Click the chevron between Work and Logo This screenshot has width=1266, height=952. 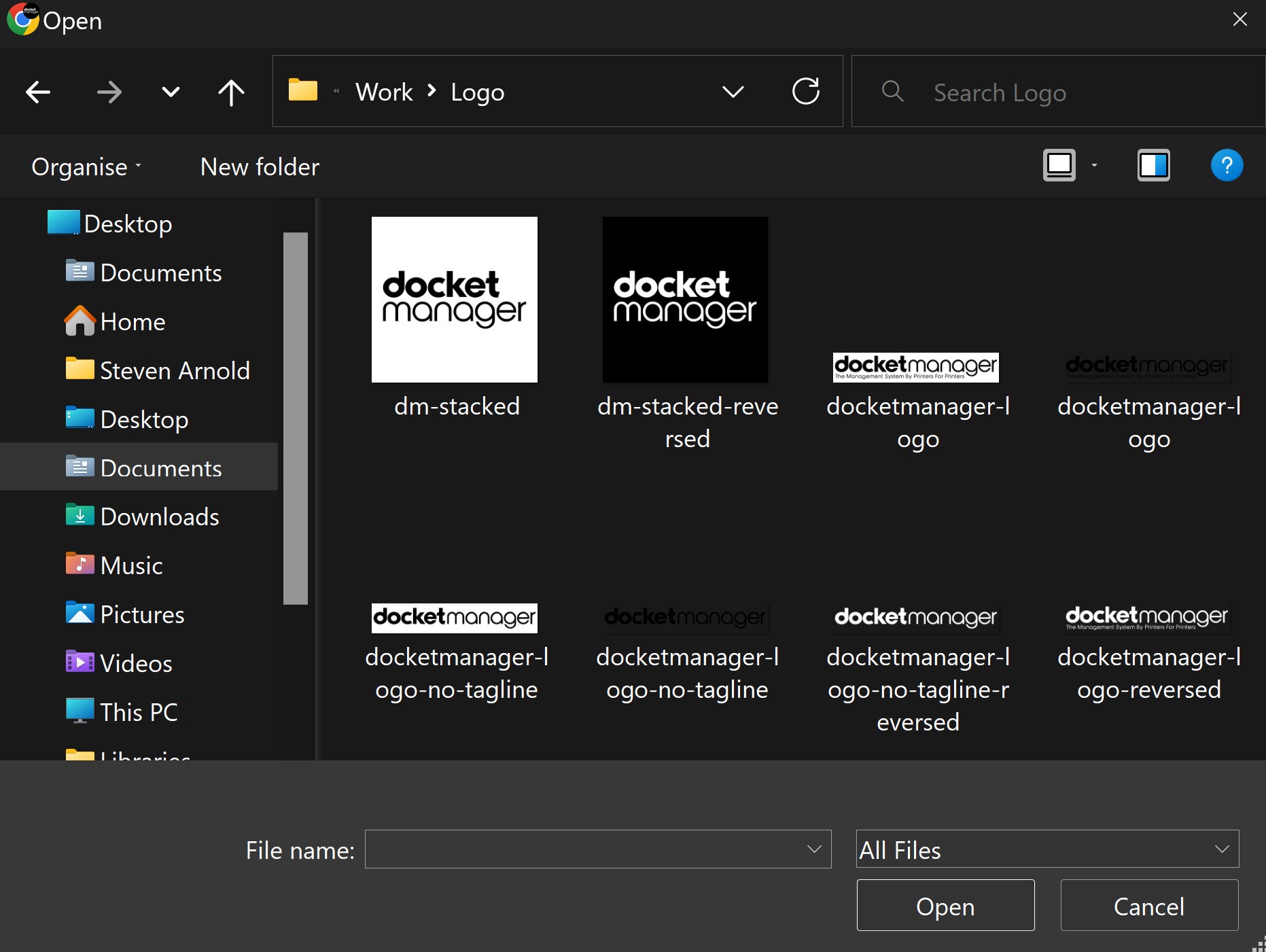tap(432, 91)
